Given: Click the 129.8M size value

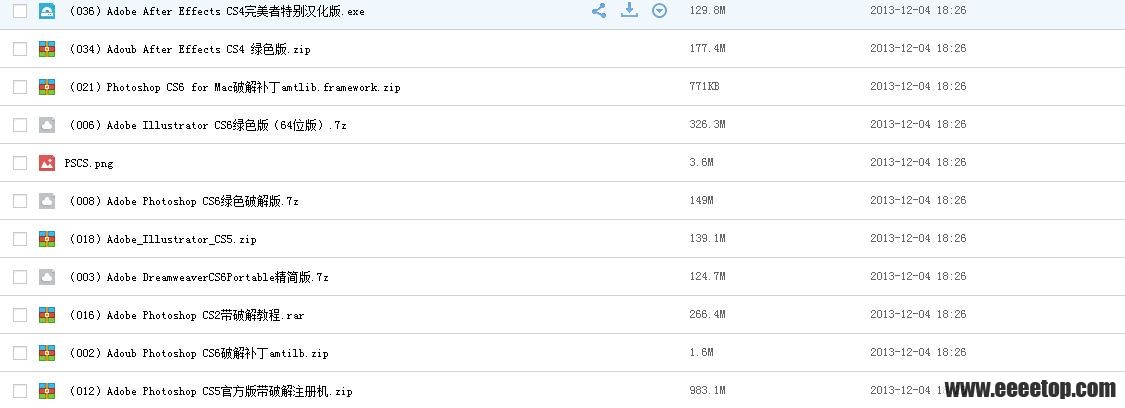Looking at the screenshot, I should pos(707,11).
